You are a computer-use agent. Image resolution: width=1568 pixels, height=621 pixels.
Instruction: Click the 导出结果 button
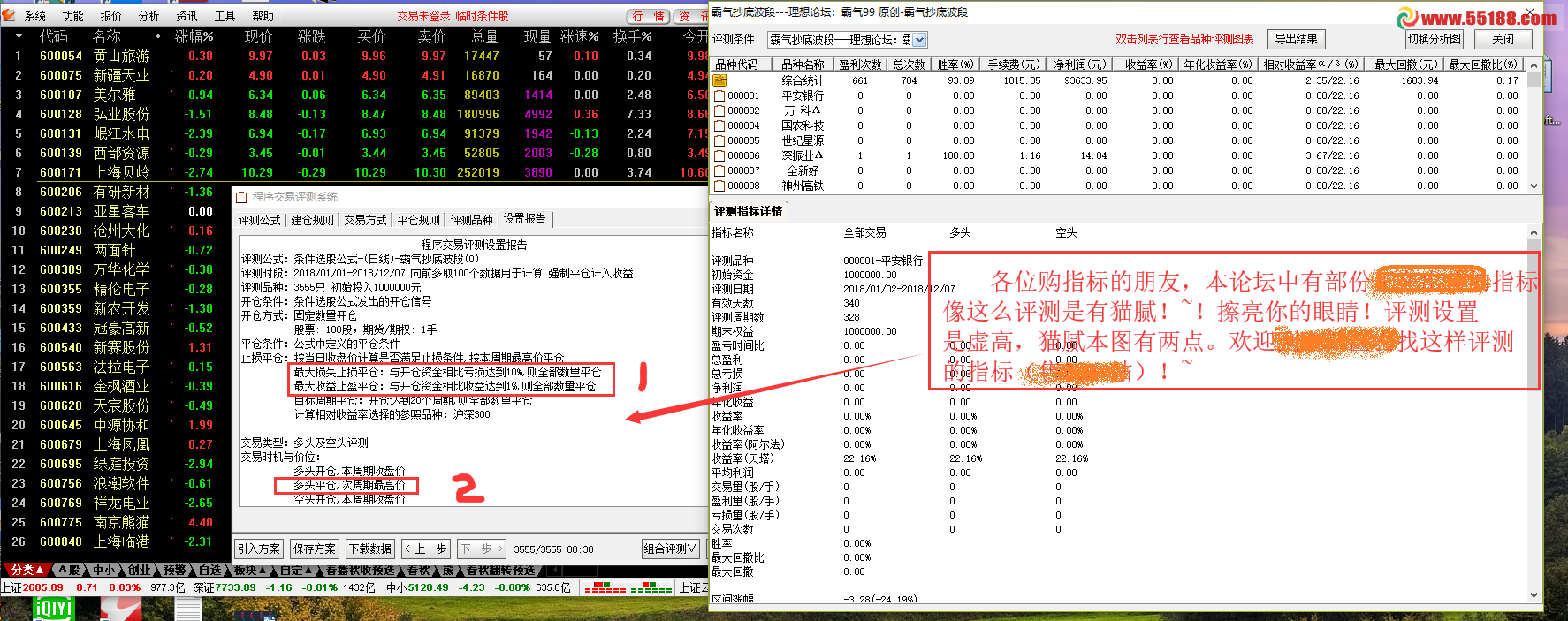pos(1296,39)
